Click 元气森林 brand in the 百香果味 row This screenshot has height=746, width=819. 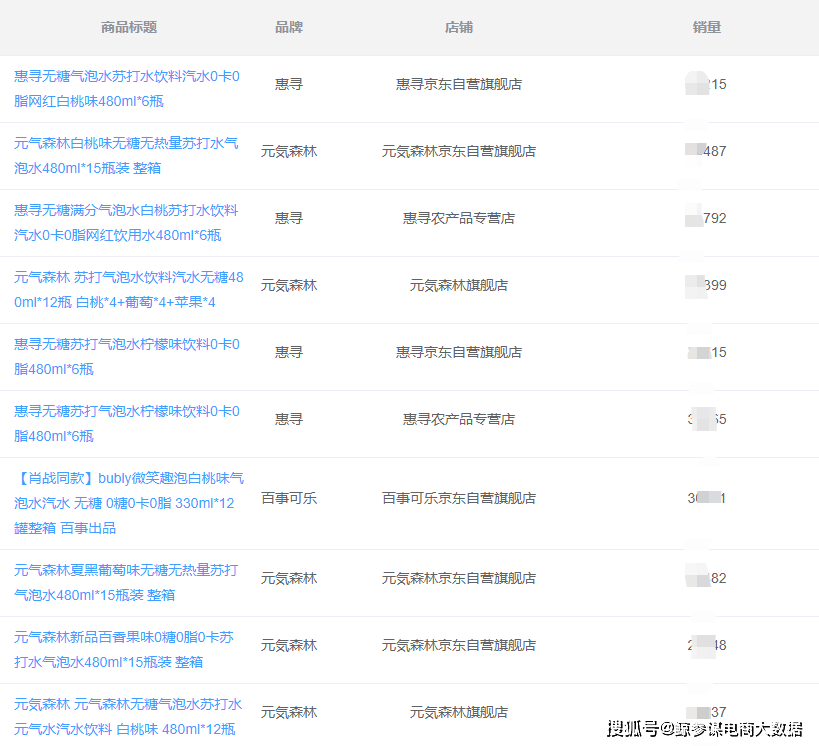point(289,645)
